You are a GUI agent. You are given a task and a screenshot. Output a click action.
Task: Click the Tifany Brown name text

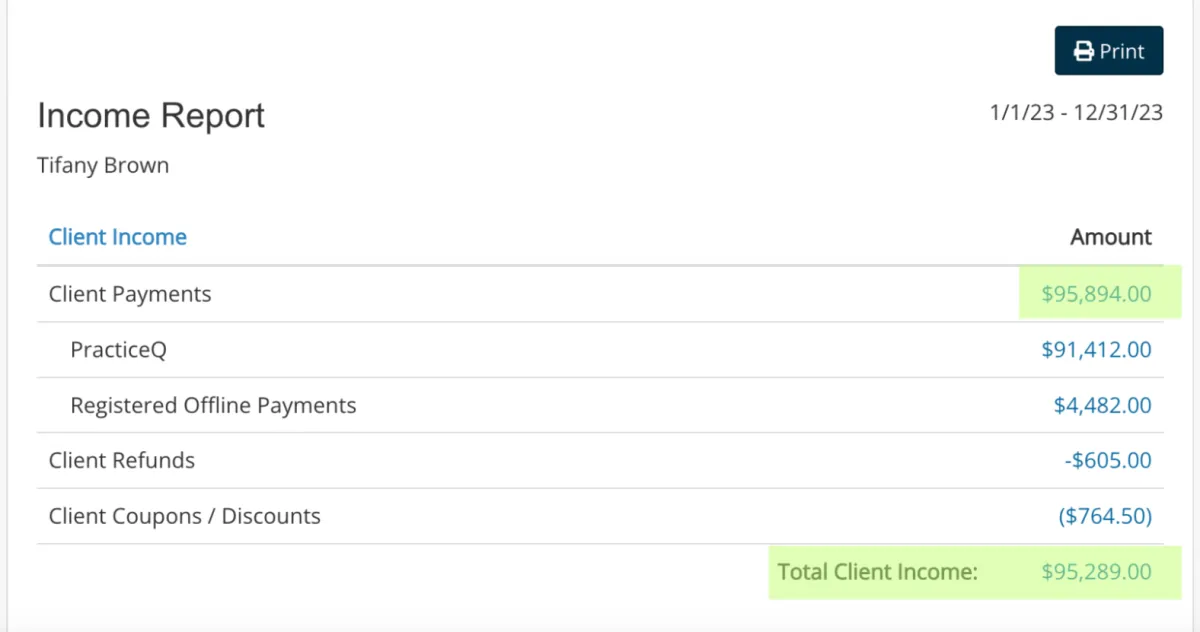point(103,165)
